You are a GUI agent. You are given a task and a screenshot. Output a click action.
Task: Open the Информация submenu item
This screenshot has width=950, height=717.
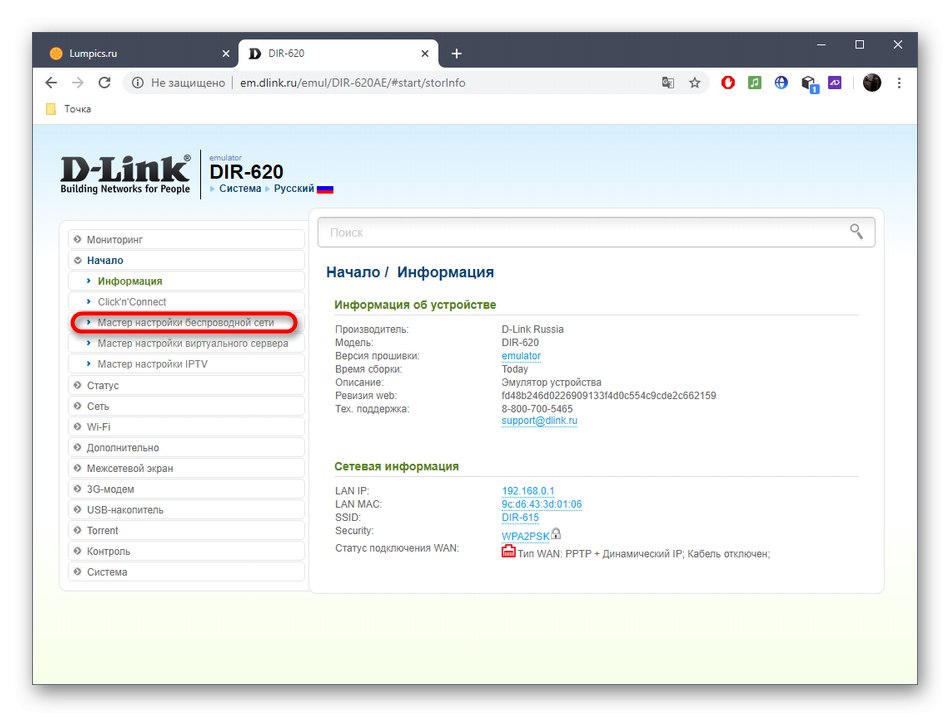186,281
